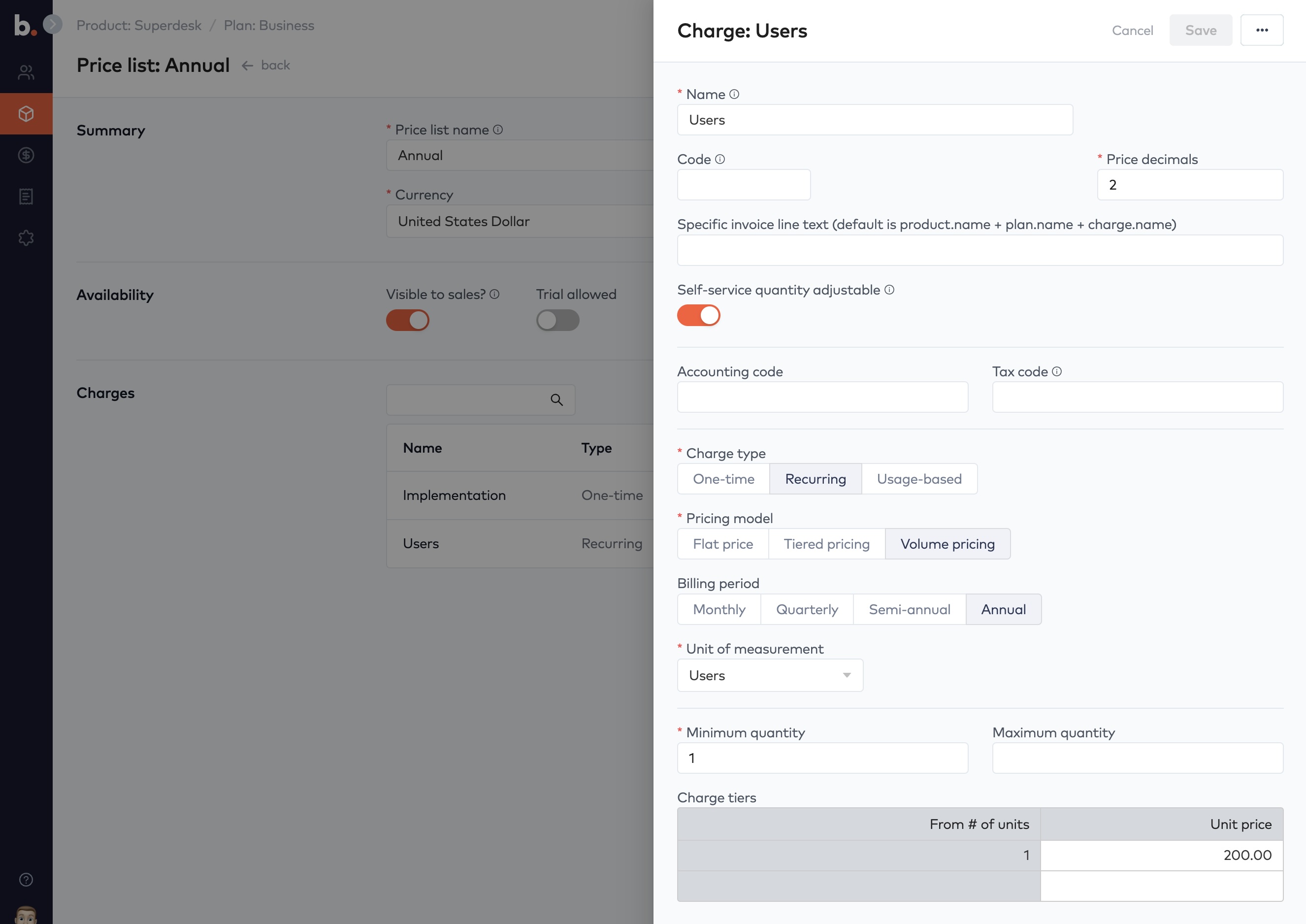The width and height of the screenshot is (1306, 924).
Task: Toggle the Visible to sales switch
Action: [x=407, y=320]
